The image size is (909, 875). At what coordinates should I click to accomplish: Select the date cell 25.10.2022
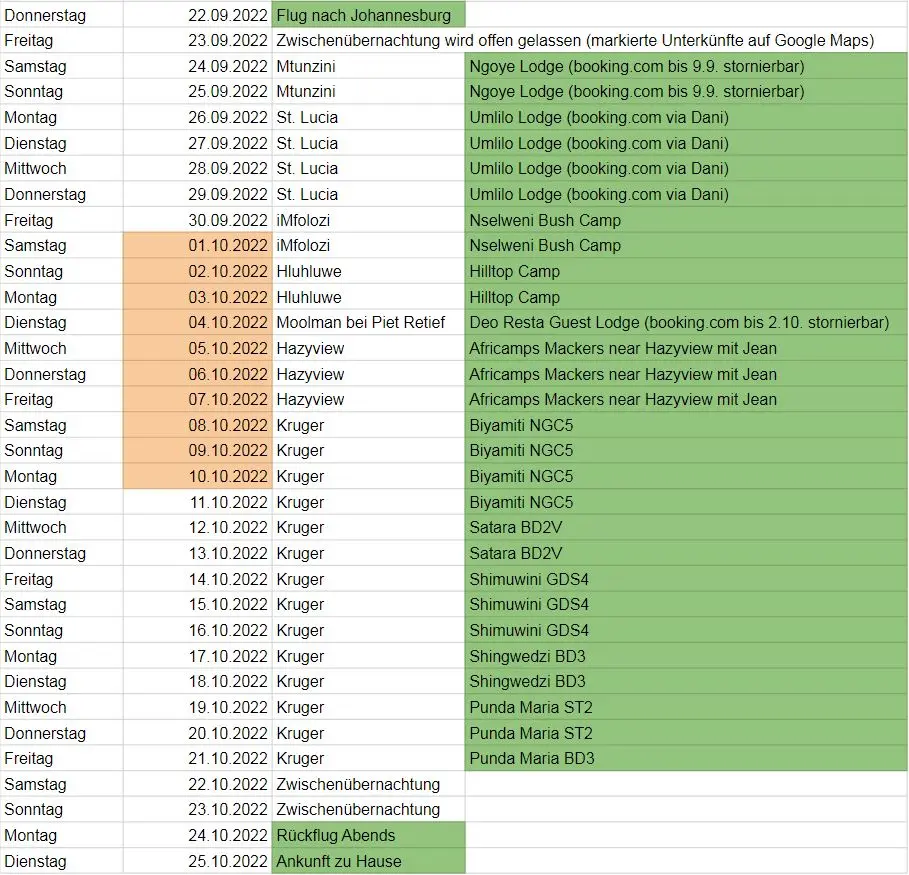198,861
